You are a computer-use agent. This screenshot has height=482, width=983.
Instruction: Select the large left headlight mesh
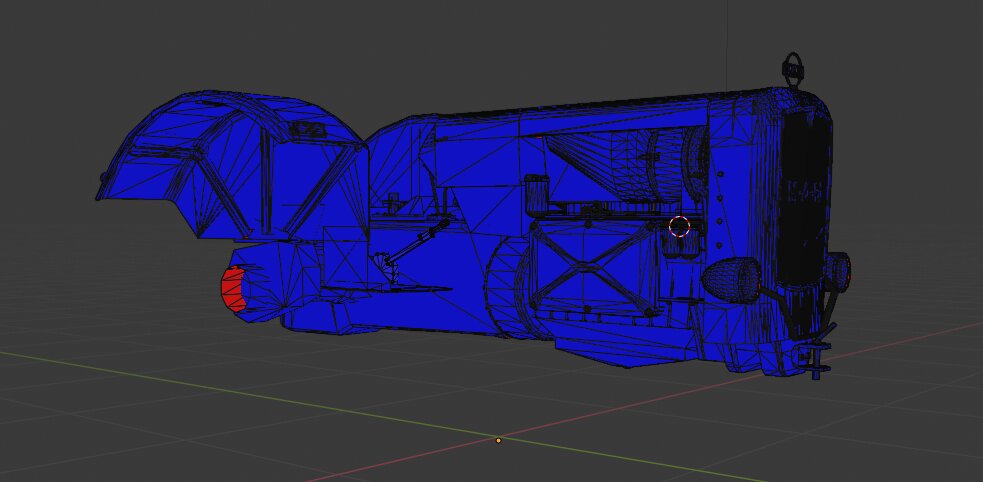[x=730, y=278]
